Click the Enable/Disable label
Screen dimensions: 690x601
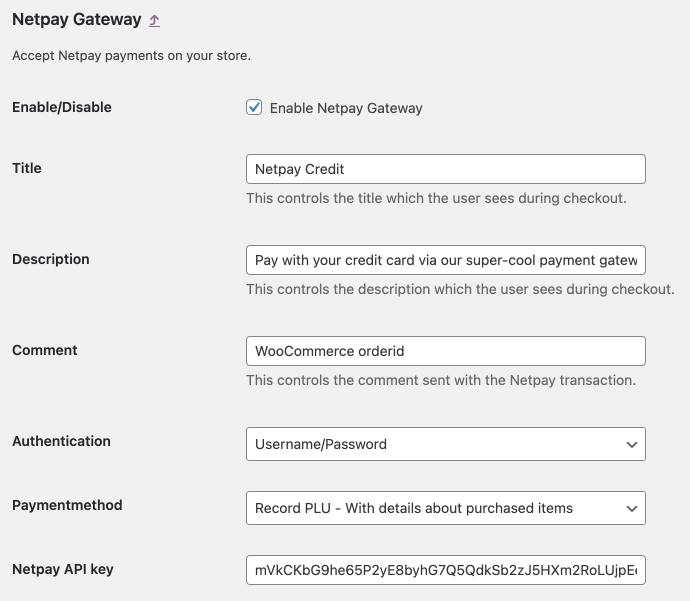click(62, 107)
